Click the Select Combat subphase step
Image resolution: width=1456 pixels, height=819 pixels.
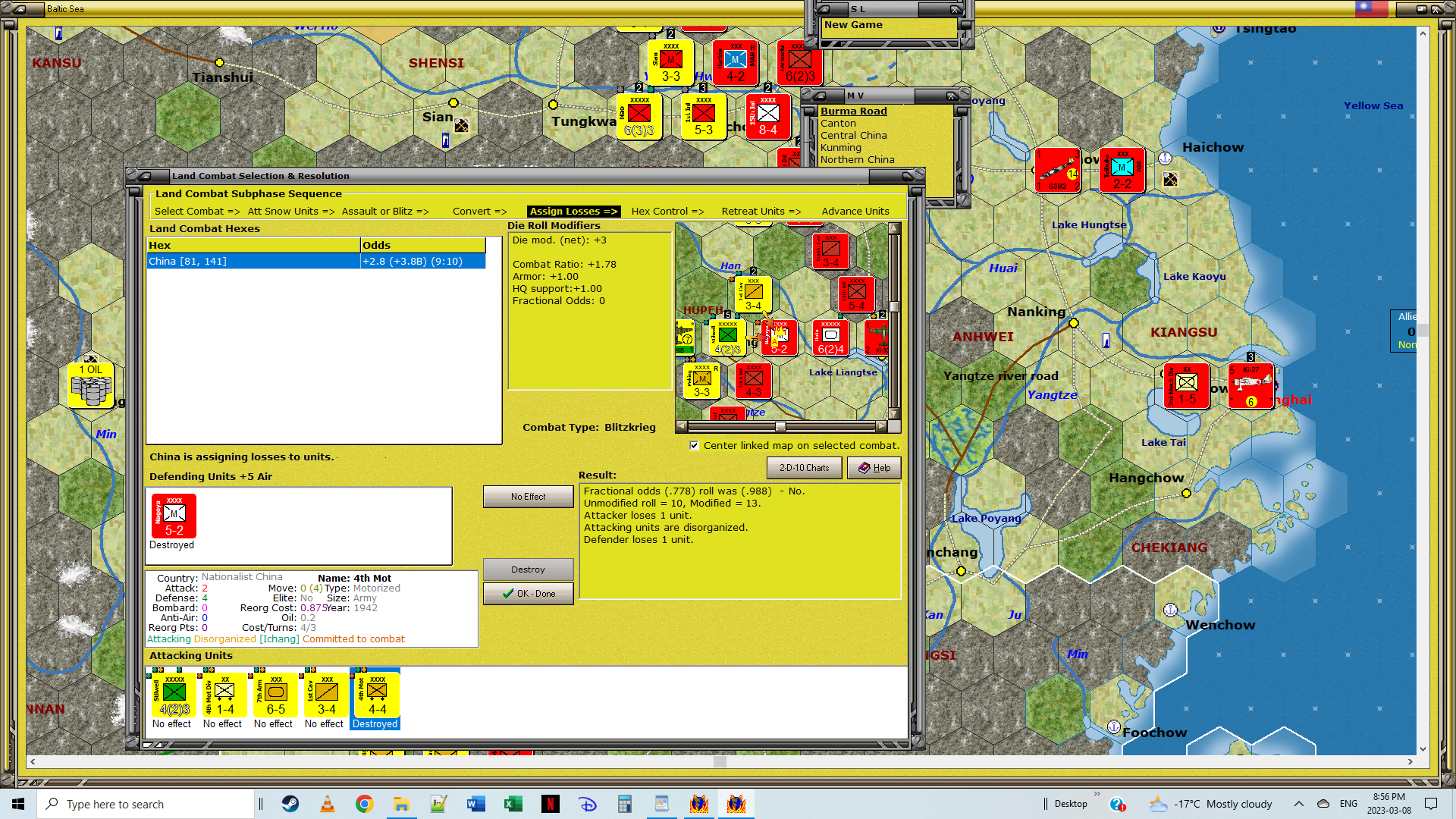[x=197, y=212]
